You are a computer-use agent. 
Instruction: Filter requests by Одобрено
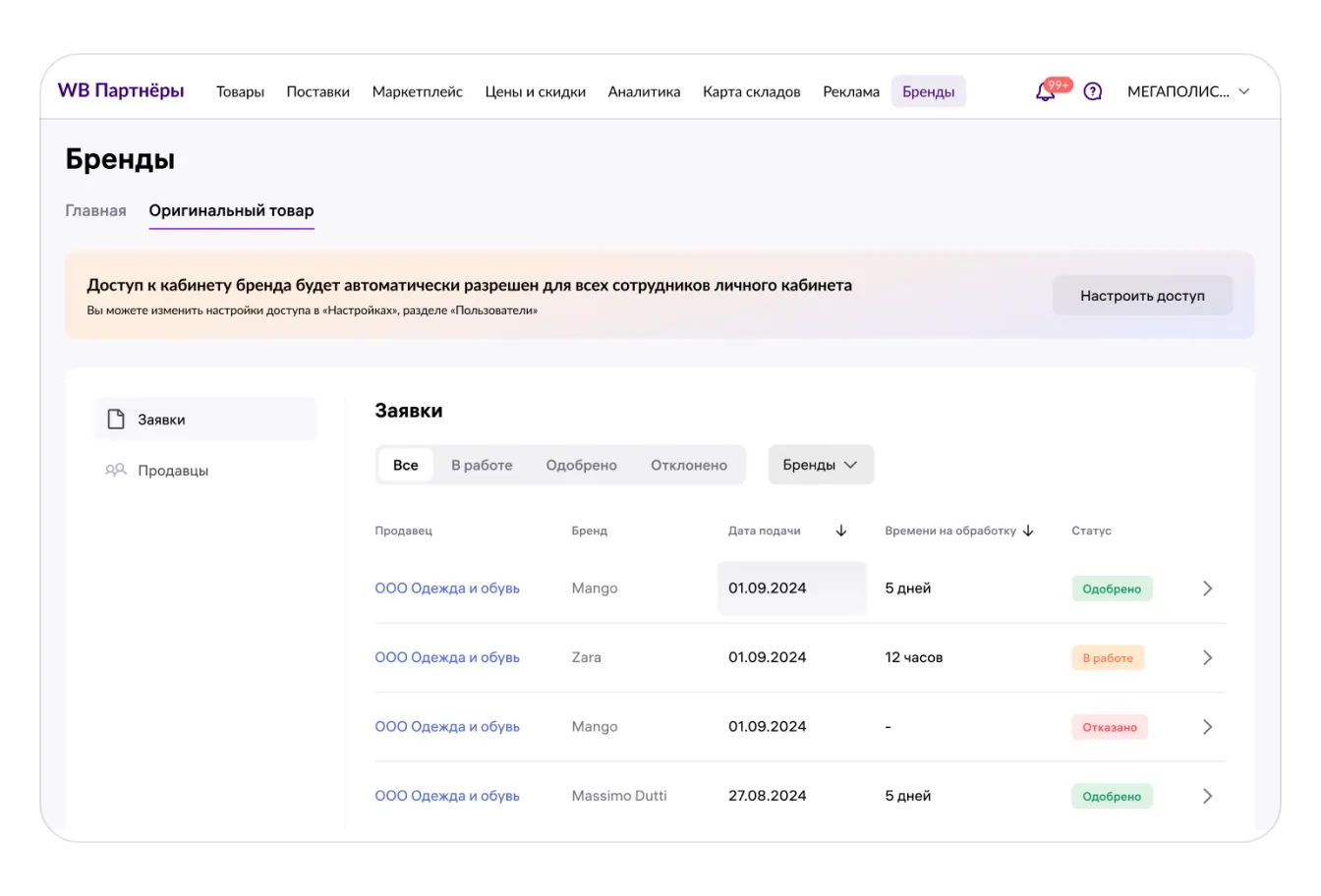tap(581, 466)
